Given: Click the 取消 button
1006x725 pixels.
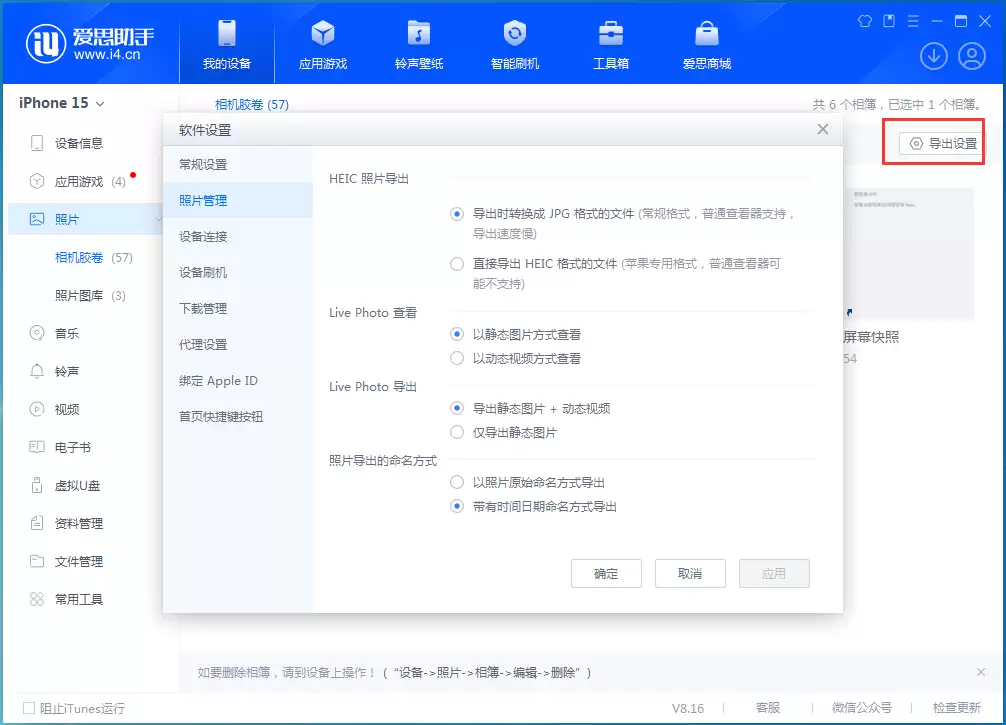Looking at the screenshot, I should 690,574.
